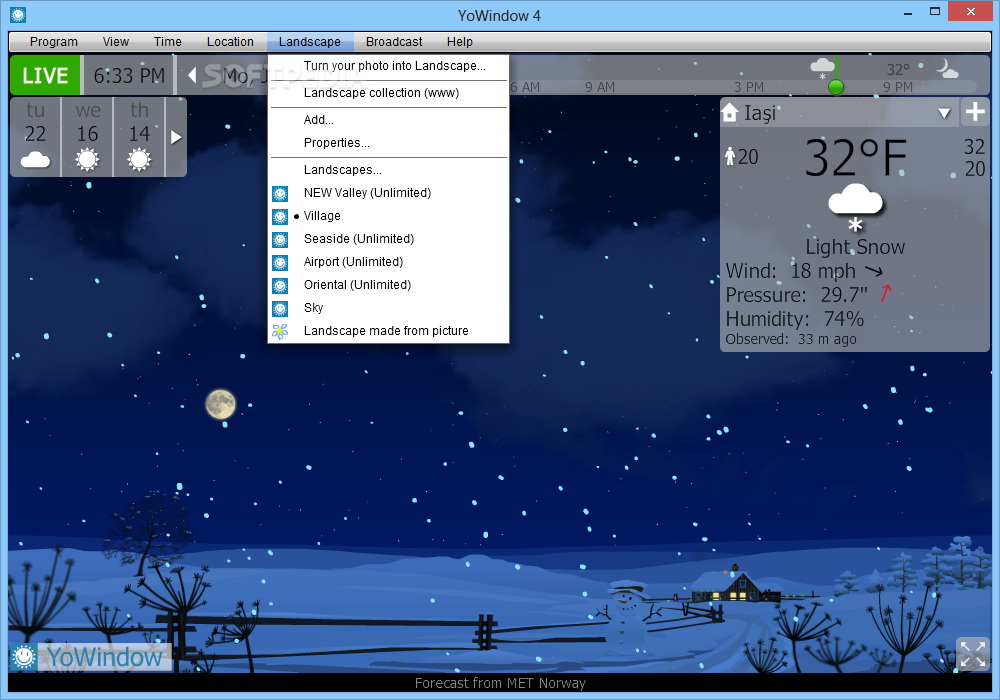Click 9 PM on the timeline
1000x700 pixels.
tap(897, 87)
